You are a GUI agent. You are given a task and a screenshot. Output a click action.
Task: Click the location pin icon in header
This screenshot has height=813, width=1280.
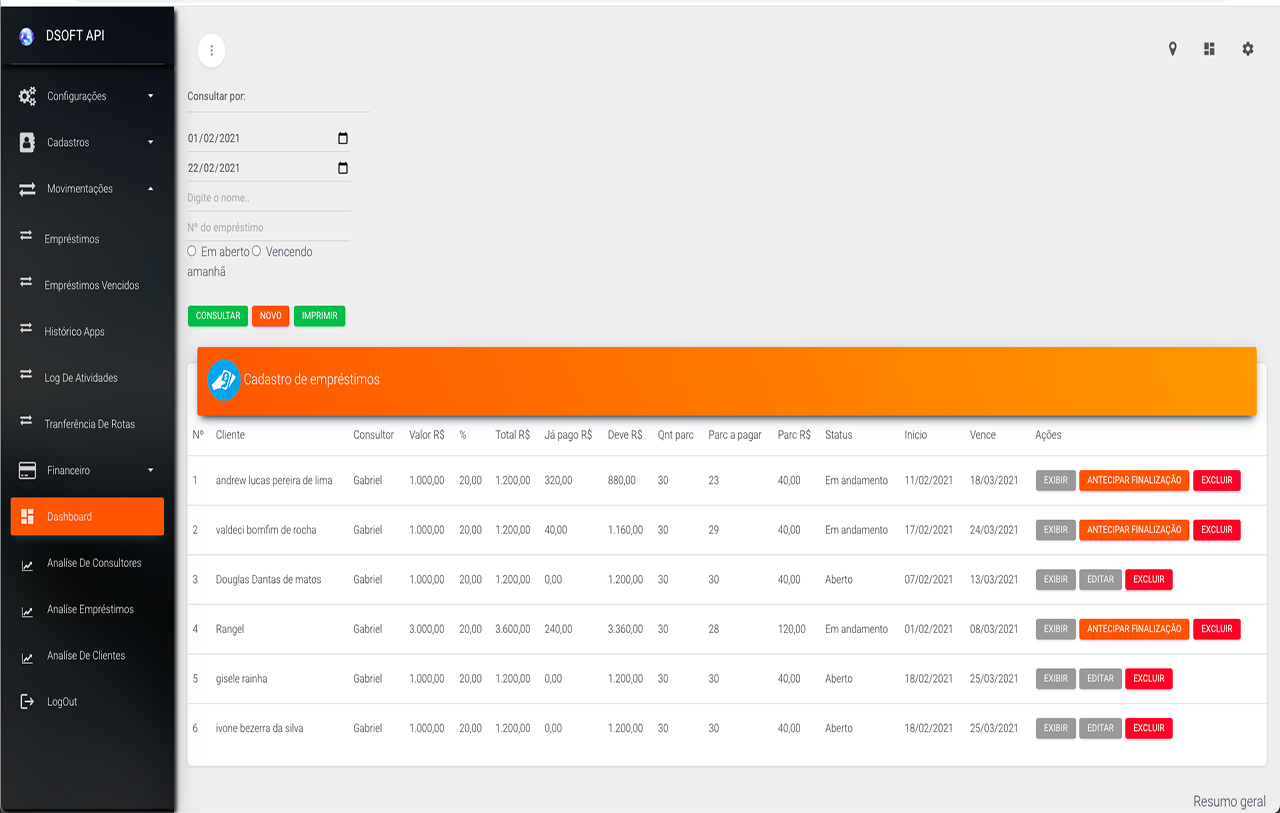tap(1173, 49)
